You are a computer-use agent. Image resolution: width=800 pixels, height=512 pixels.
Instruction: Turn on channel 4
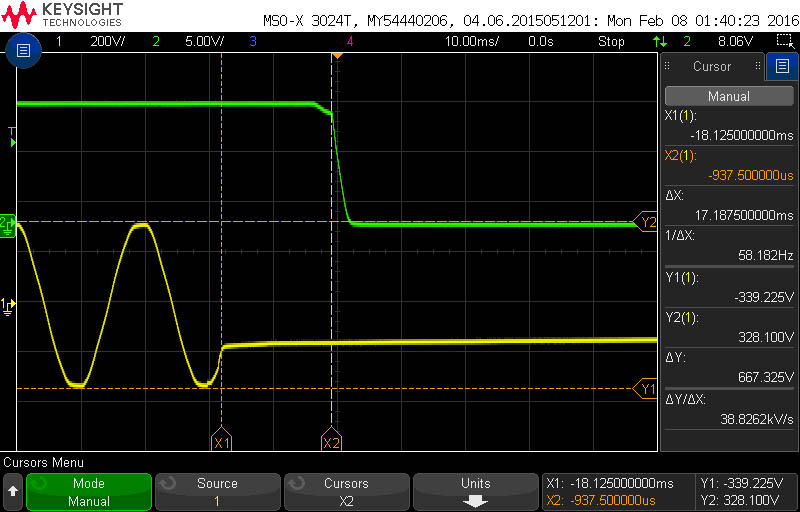coord(349,41)
